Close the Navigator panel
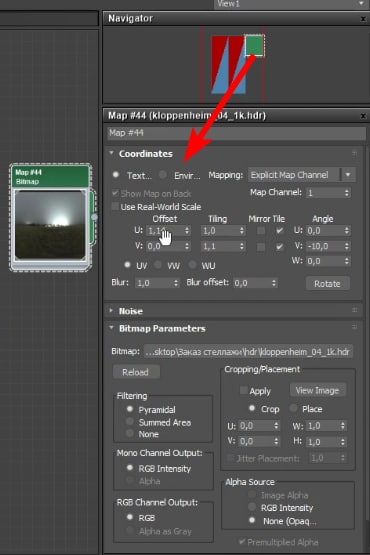The image size is (370, 555). pyautogui.click(x=363, y=19)
